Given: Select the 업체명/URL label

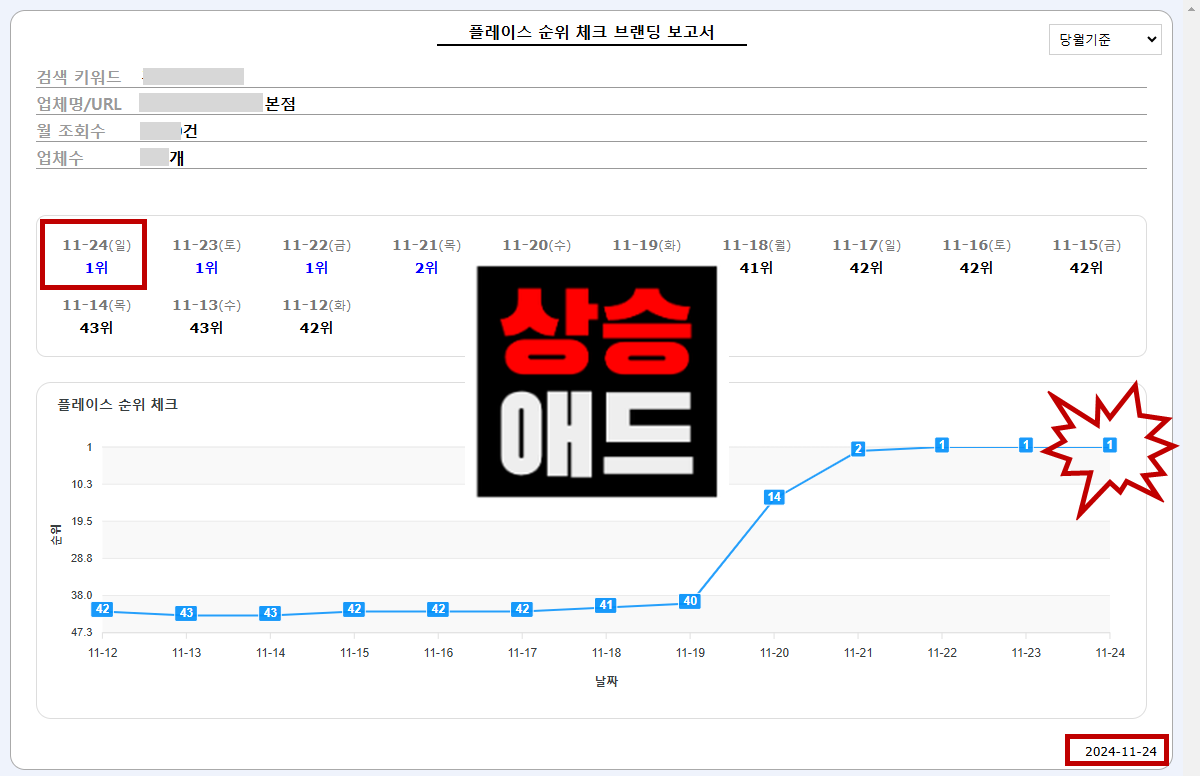Looking at the screenshot, I should coord(80,104).
